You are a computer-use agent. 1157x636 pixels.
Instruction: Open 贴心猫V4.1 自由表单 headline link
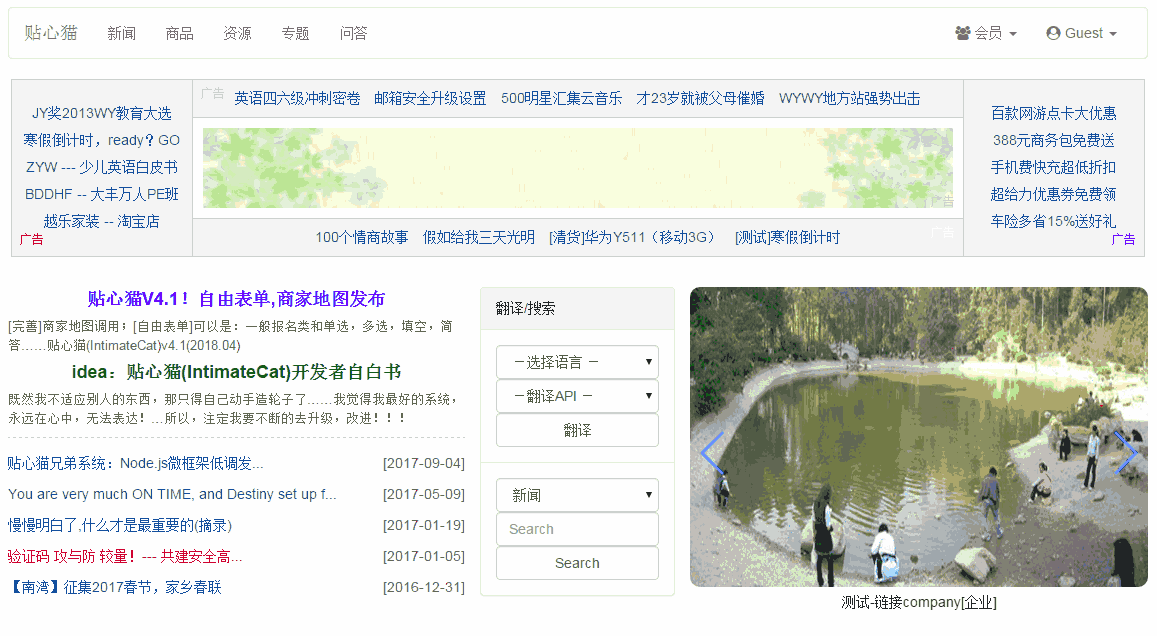tap(236, 299)
